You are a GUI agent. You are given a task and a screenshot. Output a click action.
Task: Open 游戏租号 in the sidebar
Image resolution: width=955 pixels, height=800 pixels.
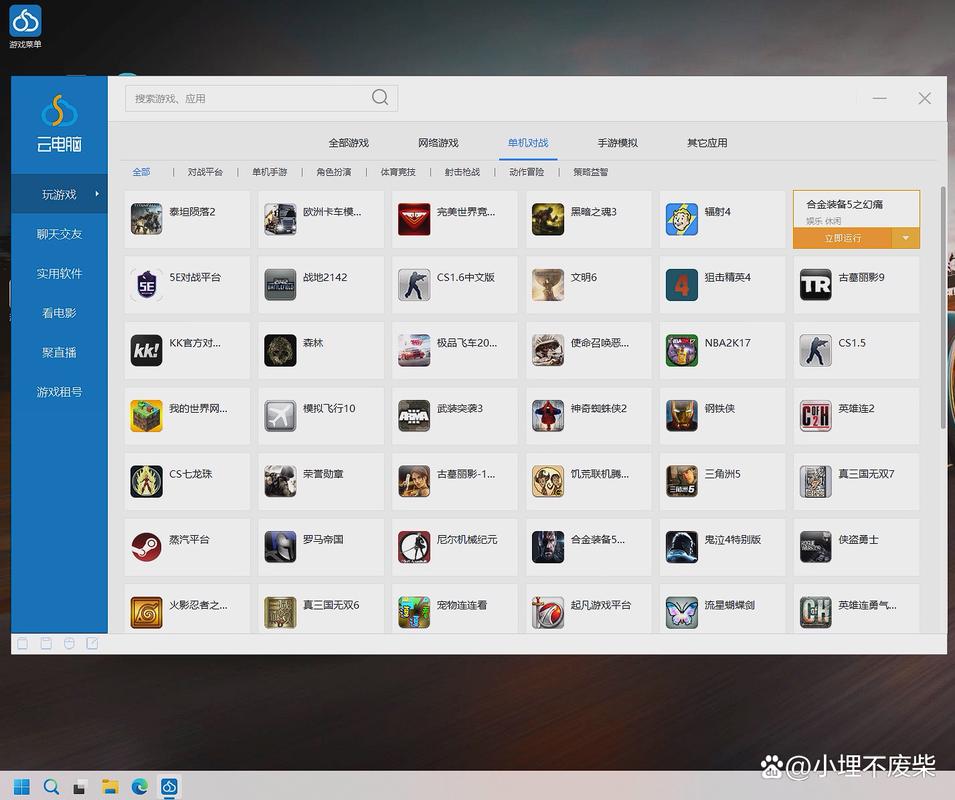pos(59,392)
